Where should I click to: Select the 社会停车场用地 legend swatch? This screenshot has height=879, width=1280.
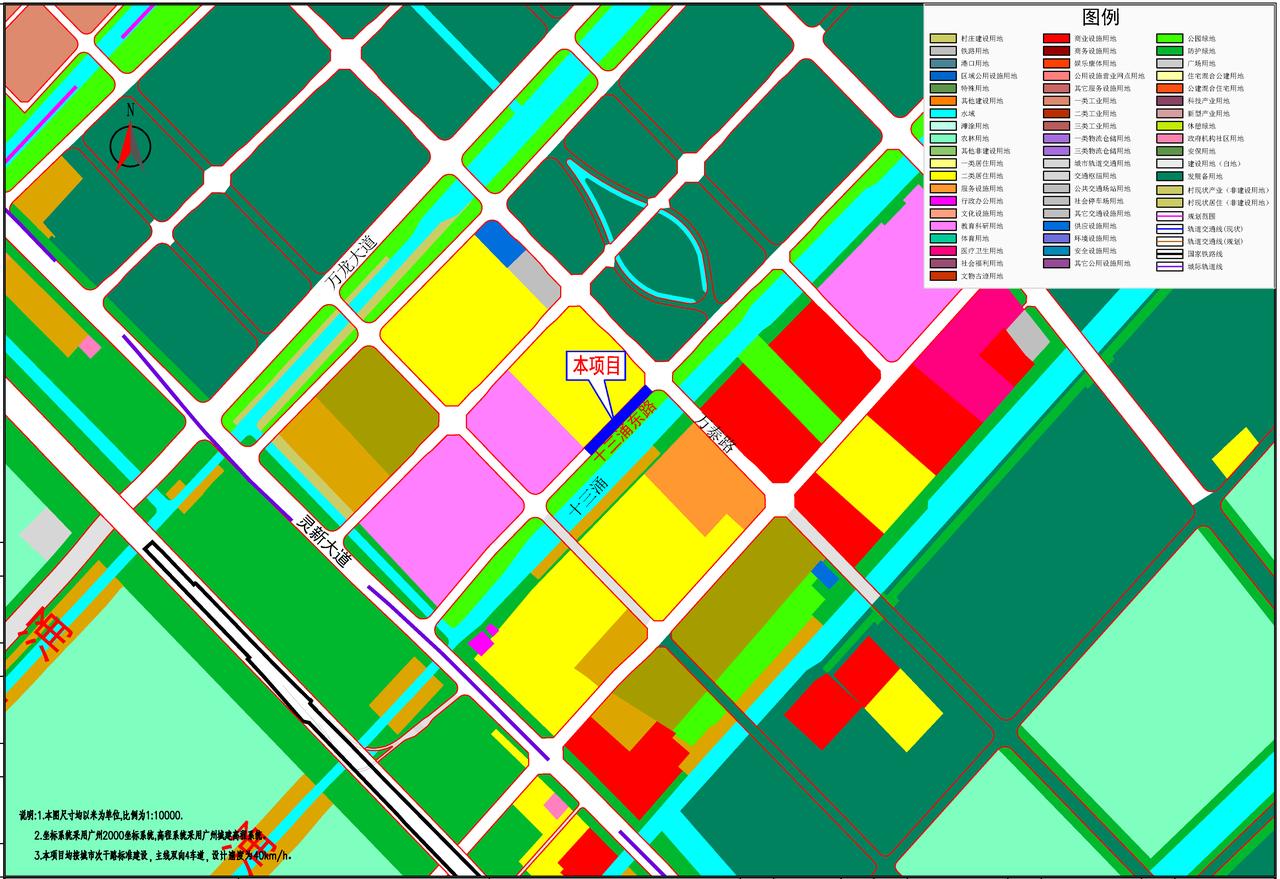pos(1057,201)
